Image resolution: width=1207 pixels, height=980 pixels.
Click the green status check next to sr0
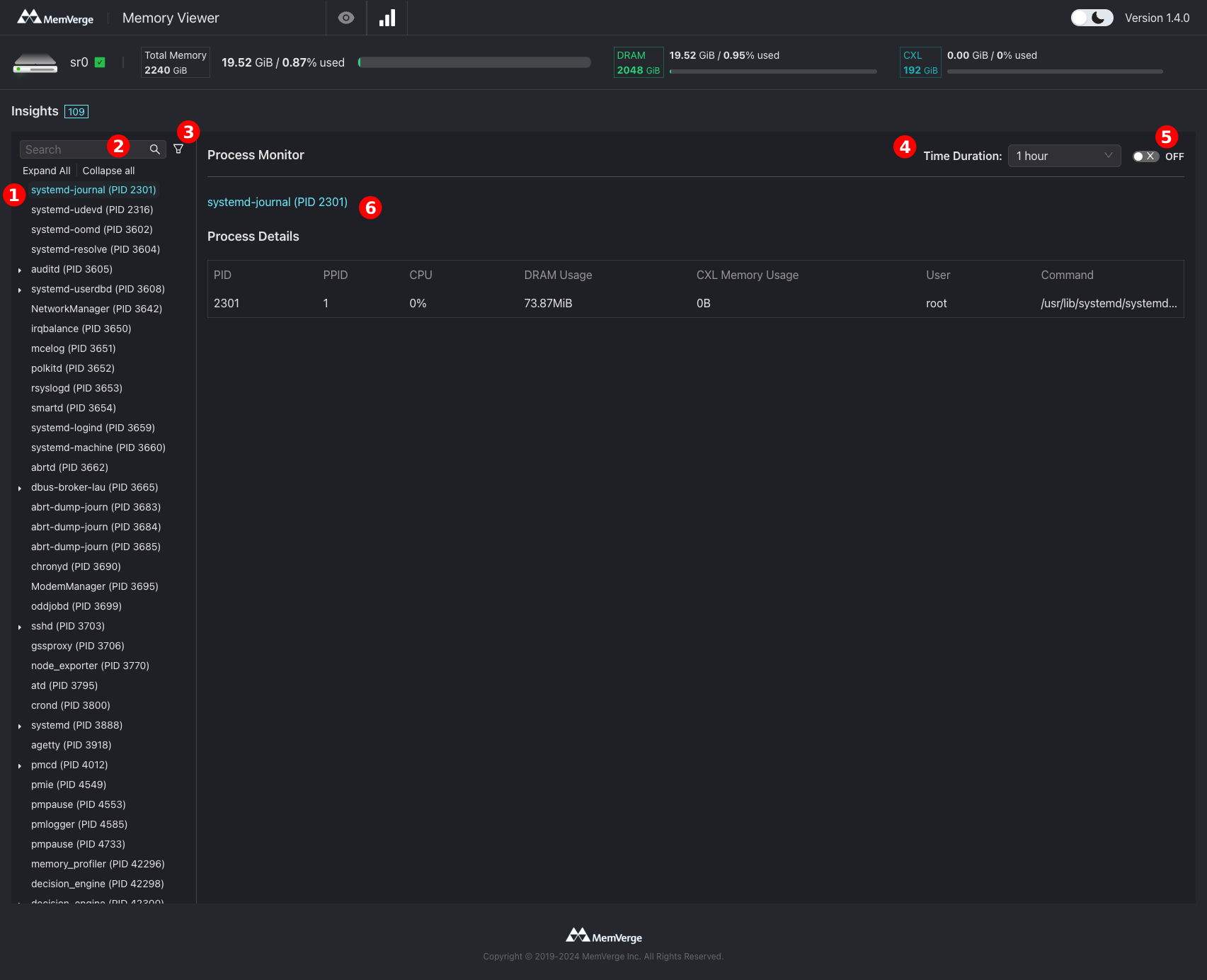[x=100, y=62]
